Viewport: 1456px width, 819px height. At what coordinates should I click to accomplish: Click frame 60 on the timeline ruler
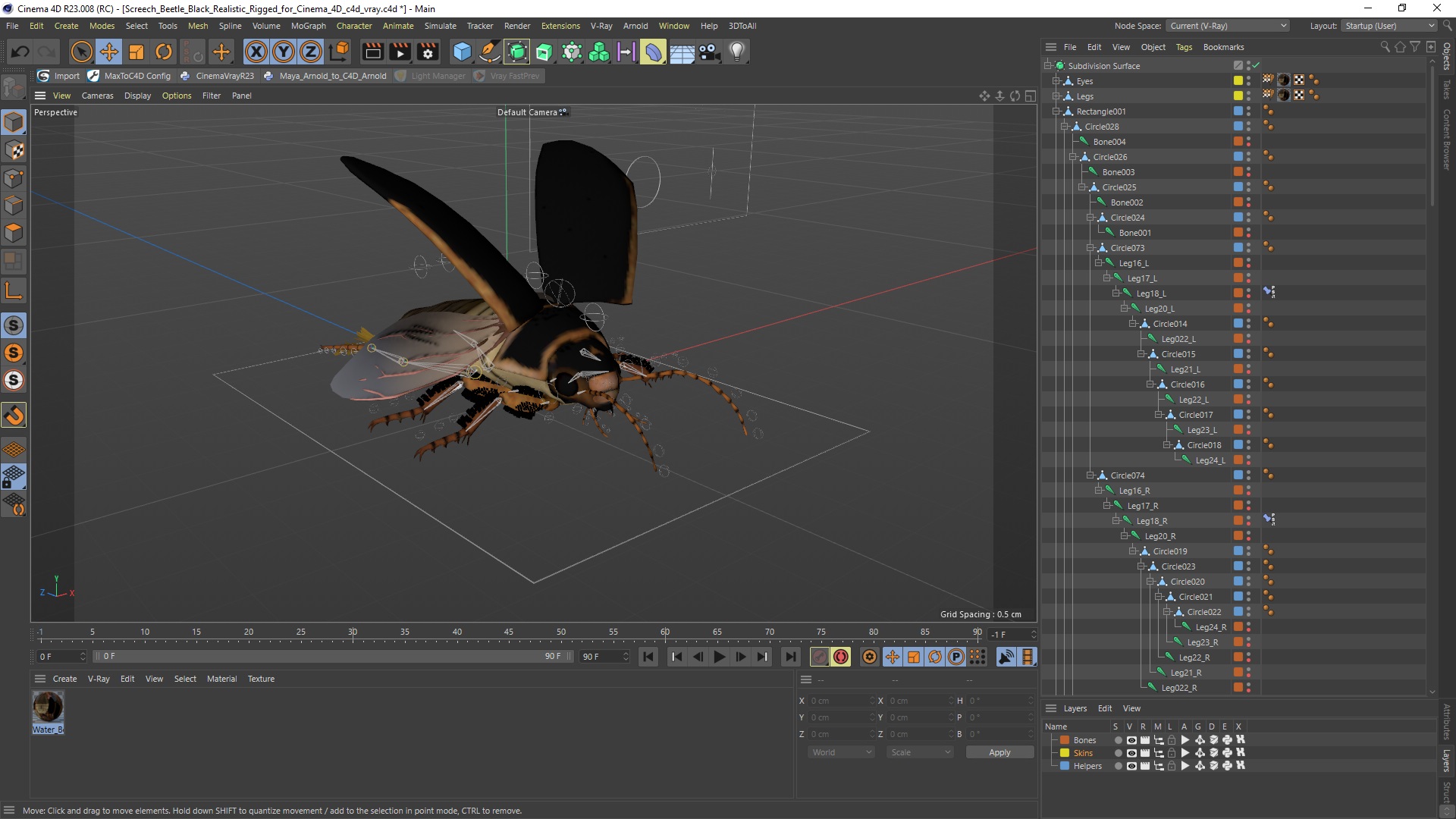tap(665, 632)
